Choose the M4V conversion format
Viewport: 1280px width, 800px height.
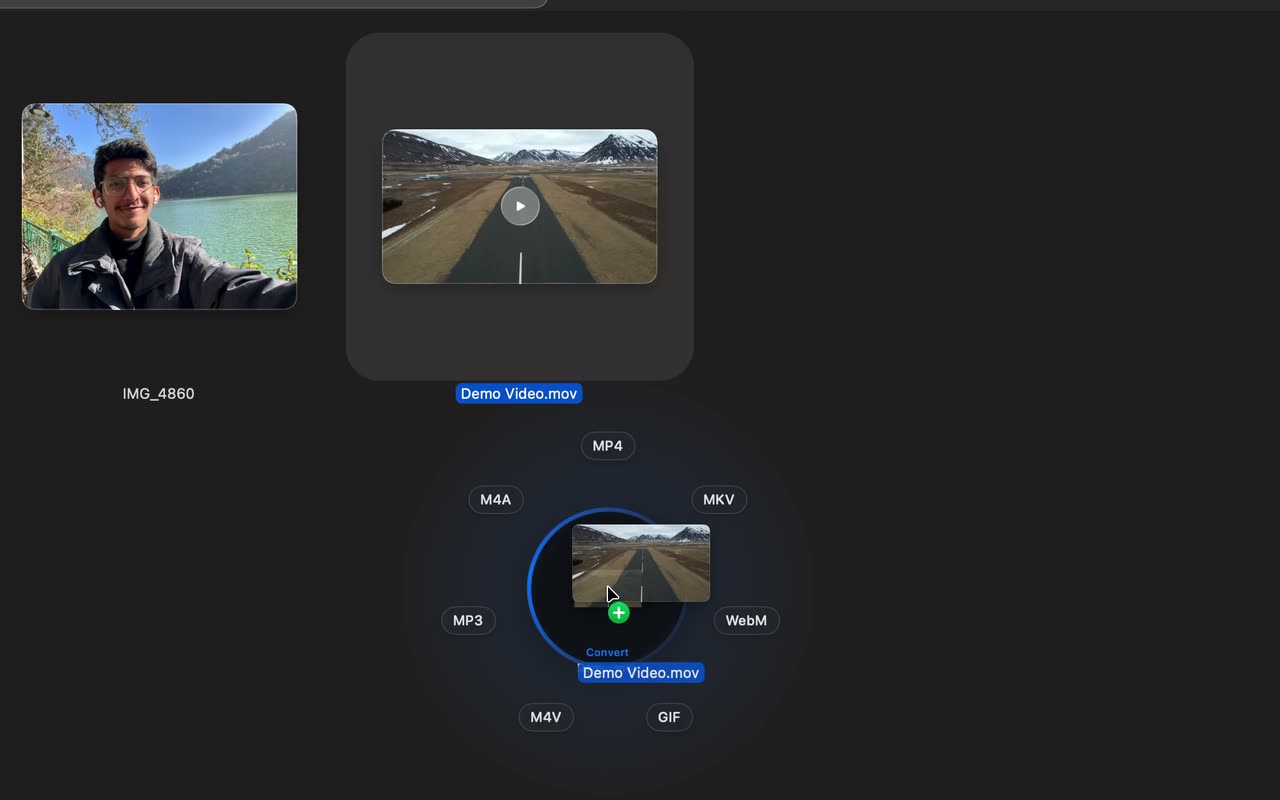[x=546, y=717]
